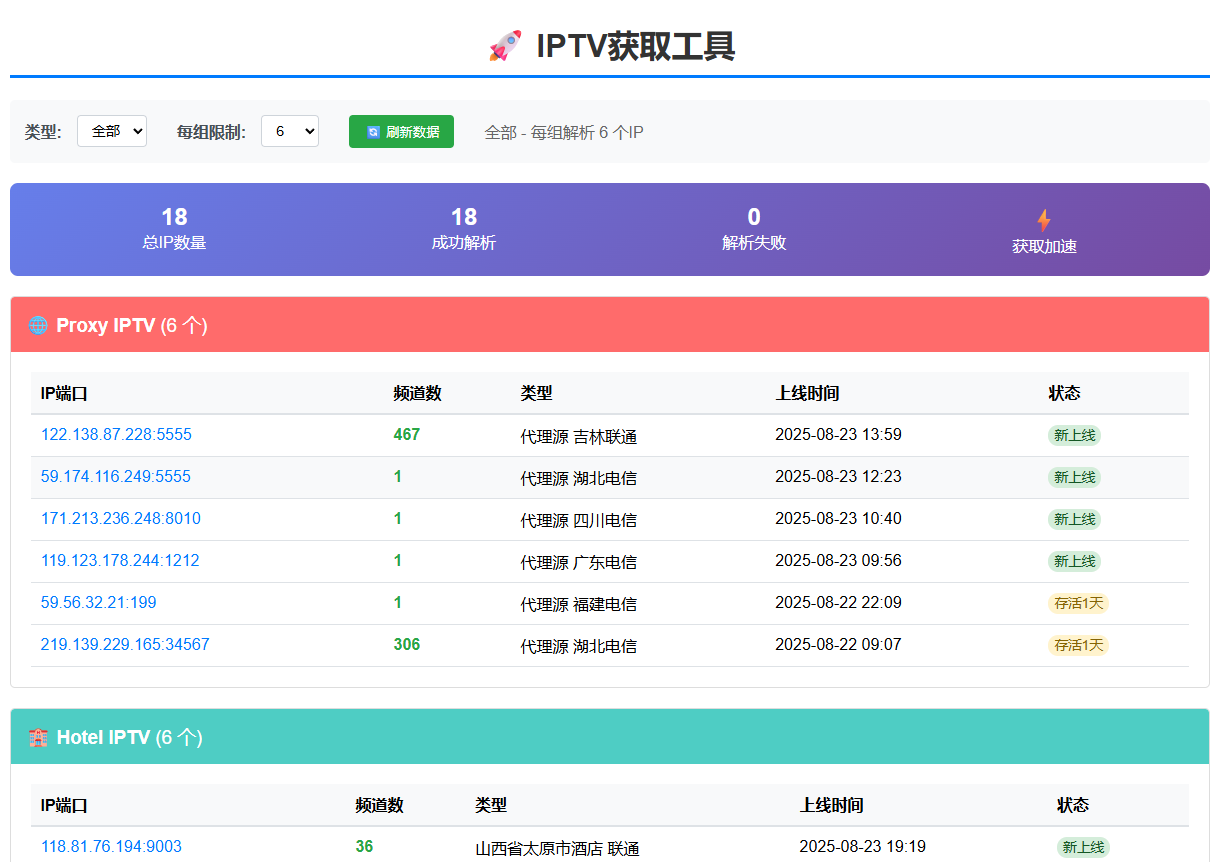
Task: Open link 59.56.32.21:199
Action: (98, 603)
